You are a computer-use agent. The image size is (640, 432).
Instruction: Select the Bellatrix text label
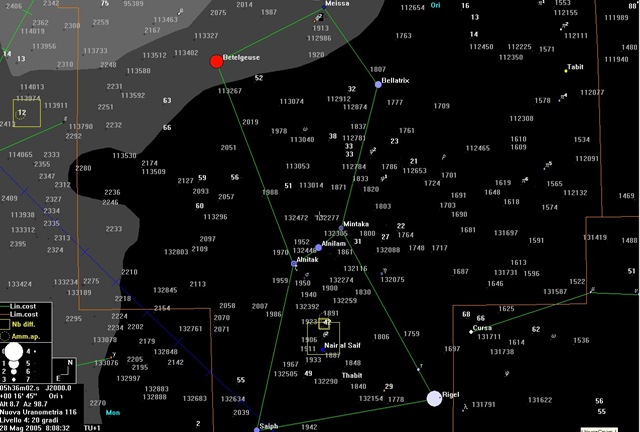(395, 80)
